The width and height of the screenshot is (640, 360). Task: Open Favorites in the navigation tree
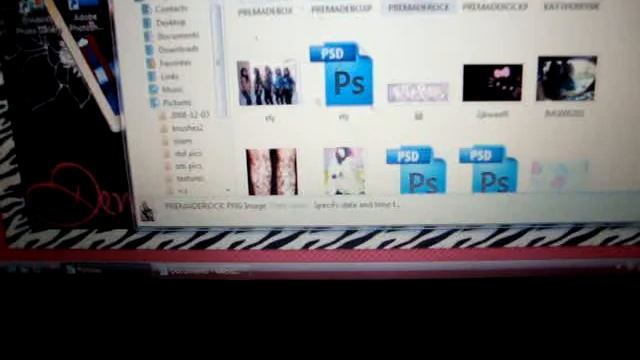tap(175, 63)
